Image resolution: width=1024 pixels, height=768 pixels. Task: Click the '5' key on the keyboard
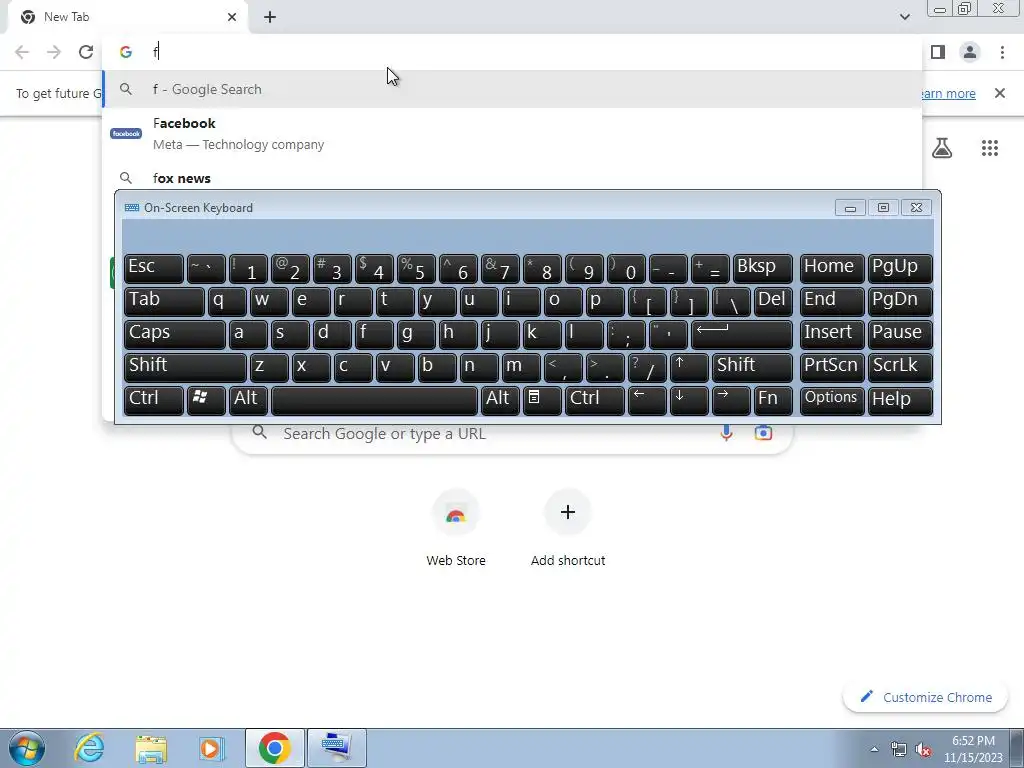(416, 268)
